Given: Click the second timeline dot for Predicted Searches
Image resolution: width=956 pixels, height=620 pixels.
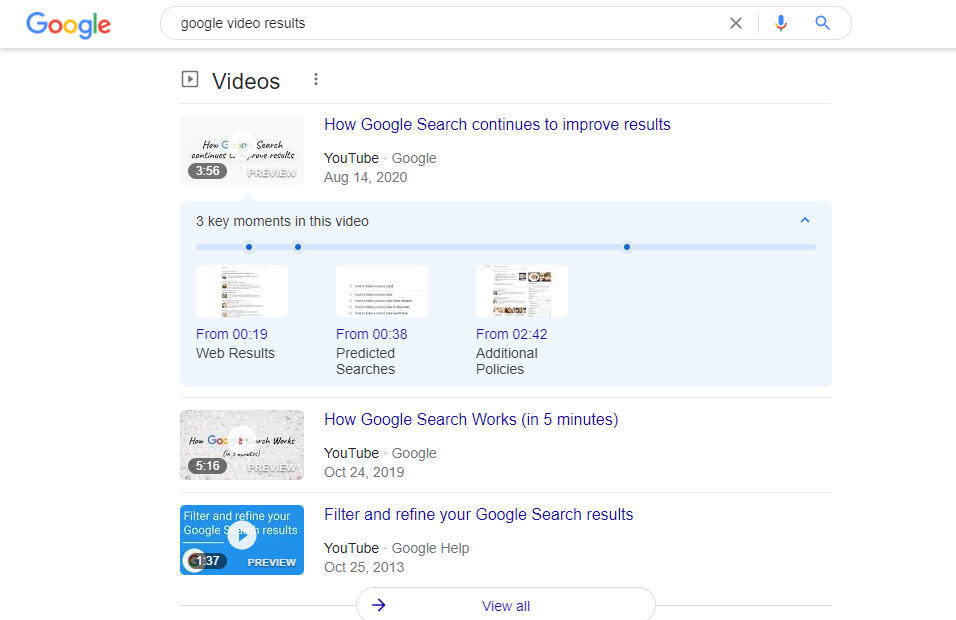Looking at the screenshot, I should (x=298, y=247).
